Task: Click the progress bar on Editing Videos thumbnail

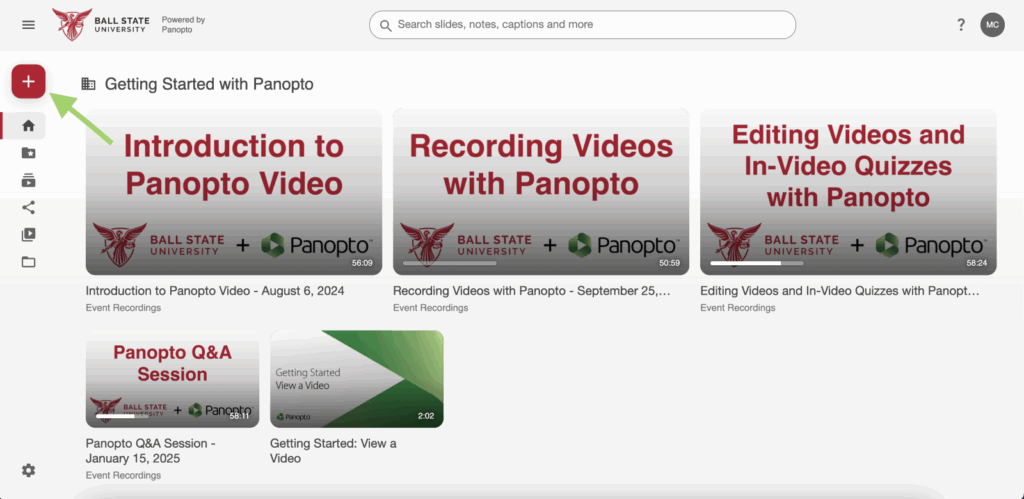Action: 757,263
